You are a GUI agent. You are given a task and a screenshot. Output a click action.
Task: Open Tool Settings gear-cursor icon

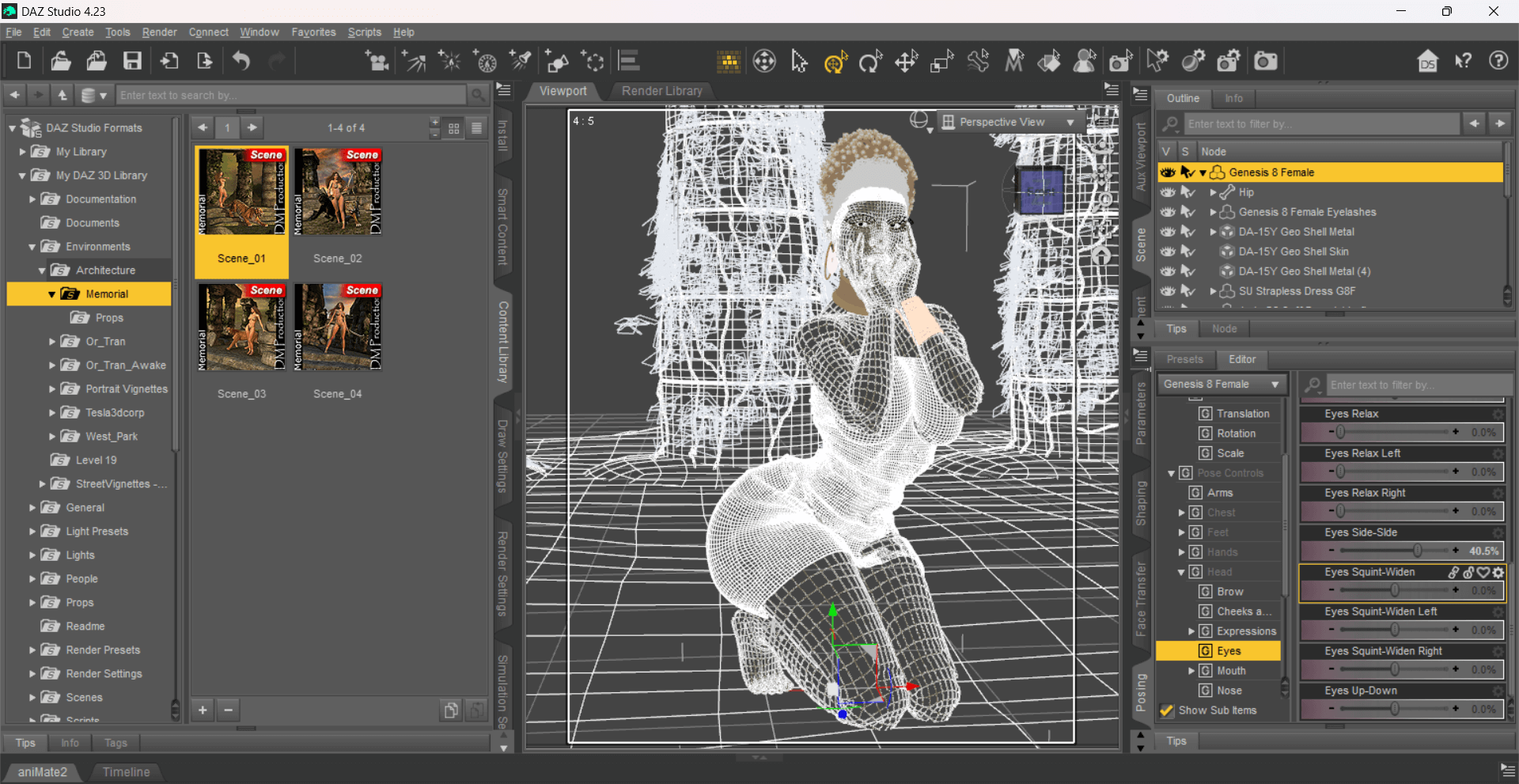coord(1157,61)
